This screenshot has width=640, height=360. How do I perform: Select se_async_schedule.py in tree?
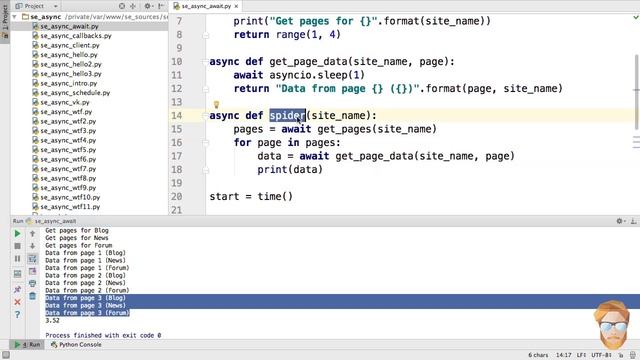75,93
